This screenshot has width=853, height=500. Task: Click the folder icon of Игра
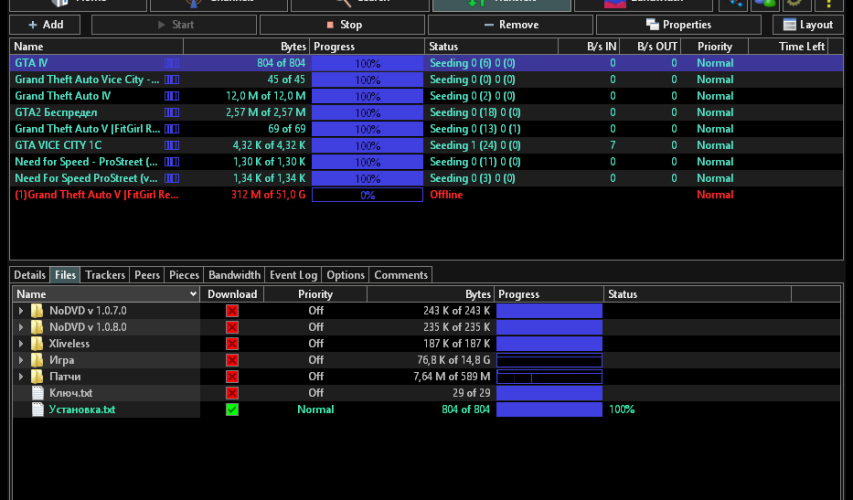tap(37, 360)
